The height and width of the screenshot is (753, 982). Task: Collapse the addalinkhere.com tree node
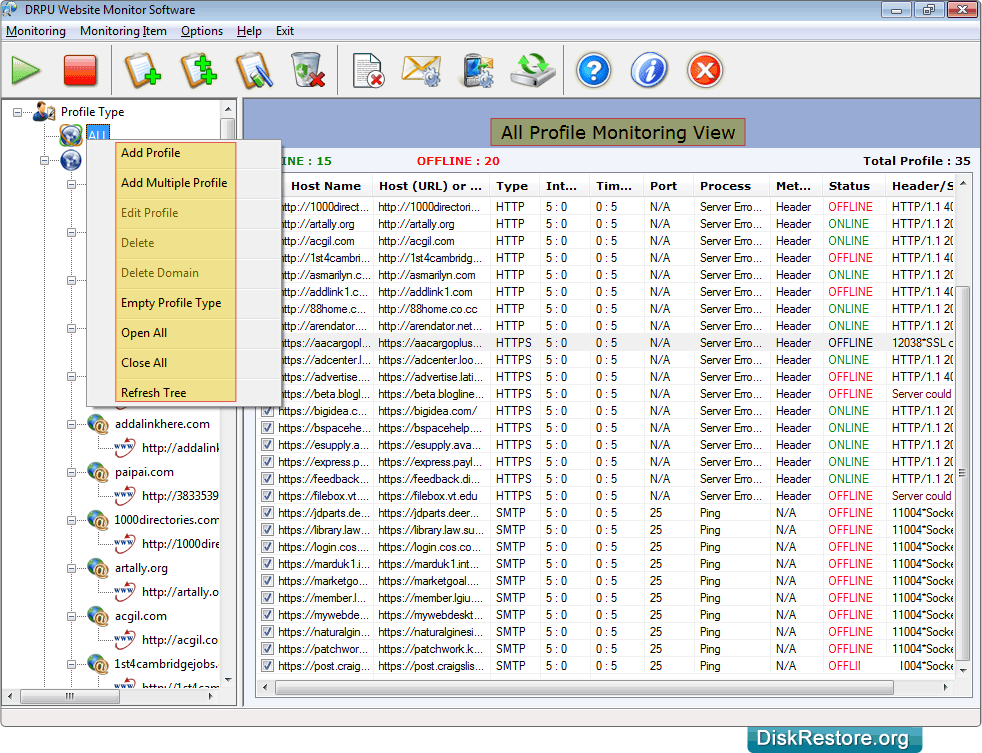(71, 424)
